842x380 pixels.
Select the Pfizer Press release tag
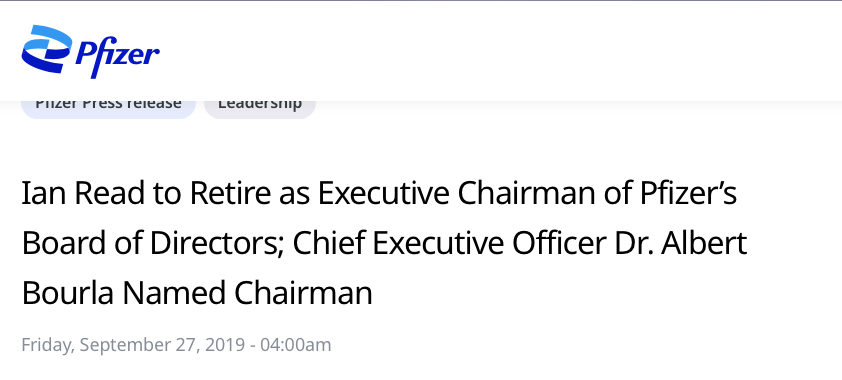click(108, 109)
